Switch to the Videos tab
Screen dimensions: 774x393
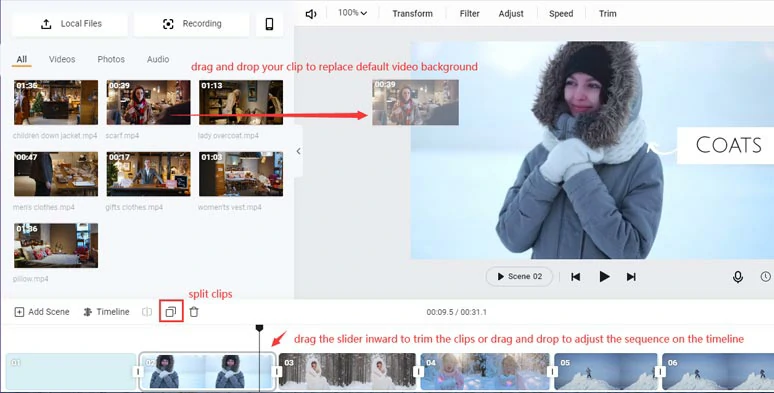(62, 59)
